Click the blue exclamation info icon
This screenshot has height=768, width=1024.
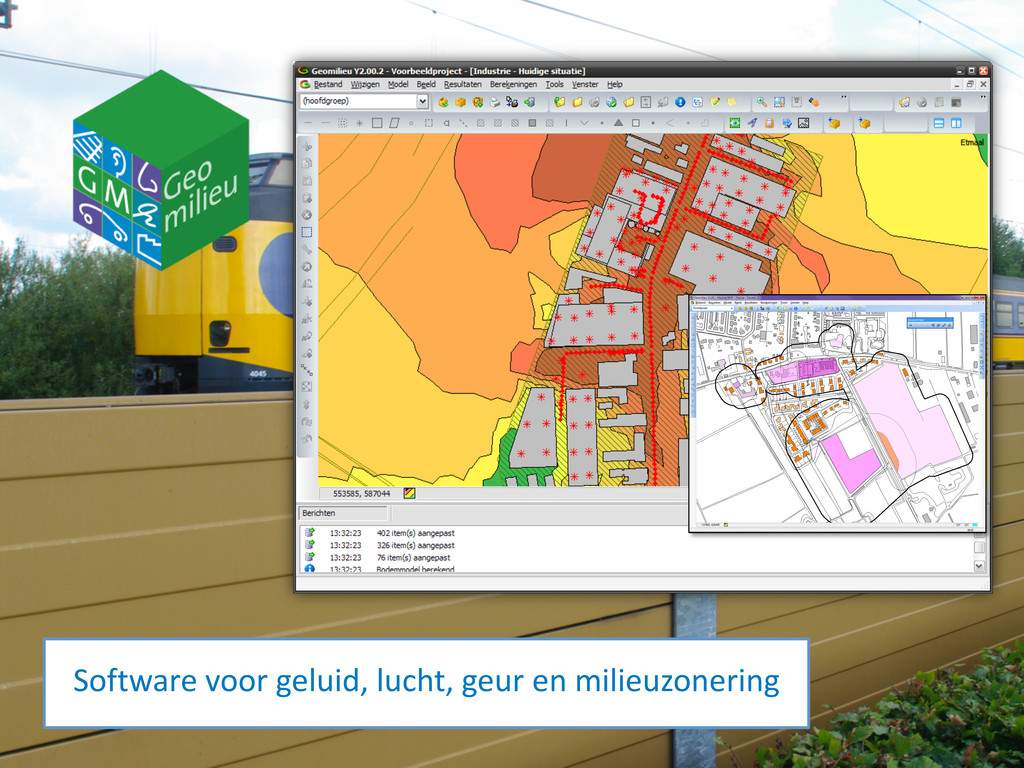click(680, 102)
